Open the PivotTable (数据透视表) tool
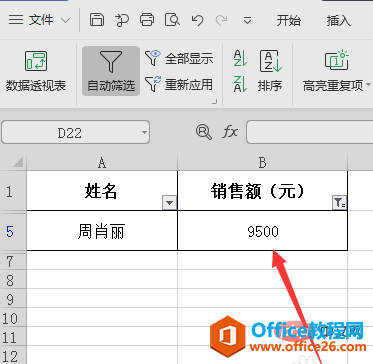 36,71
